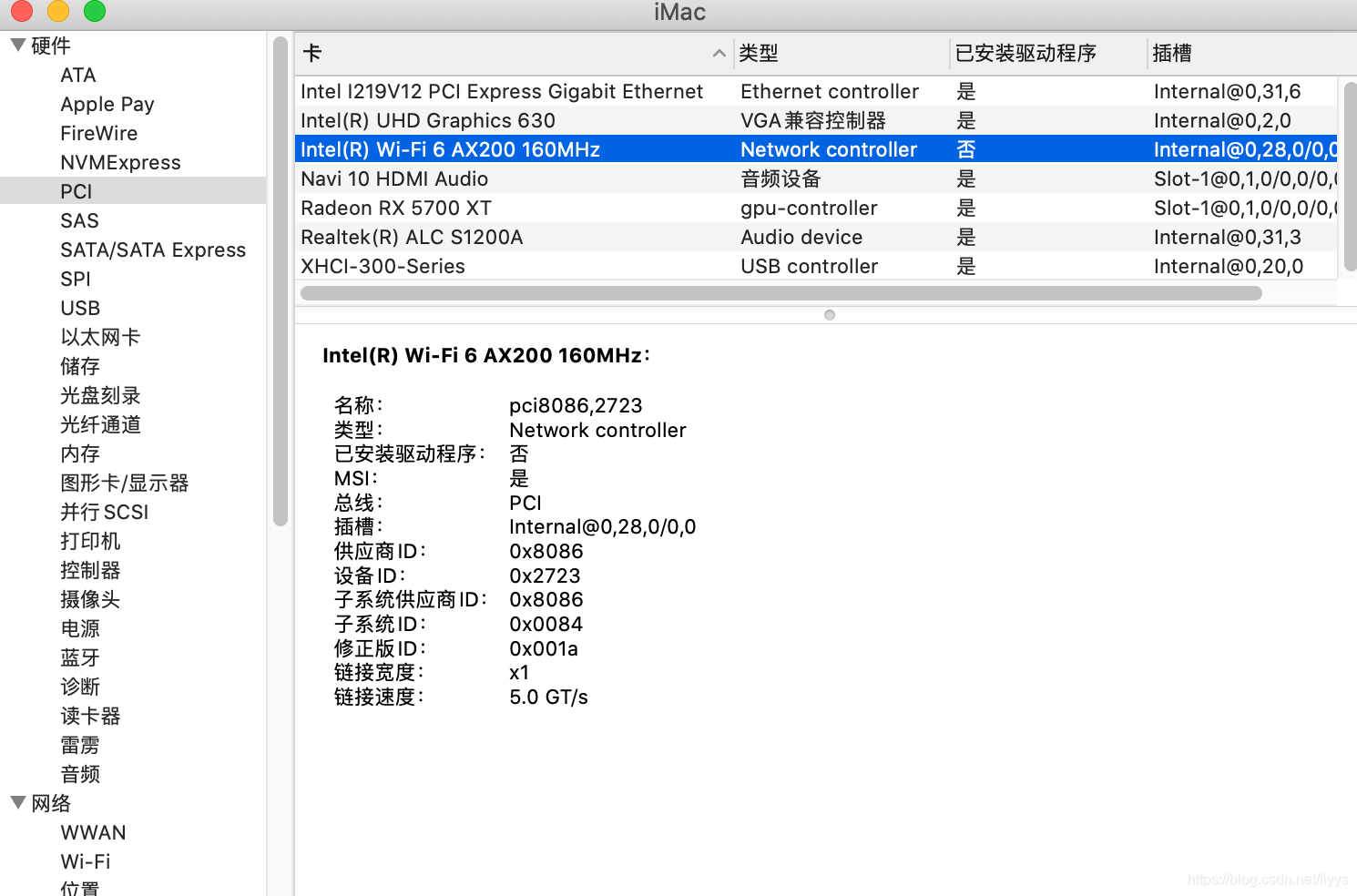Open 光纤通道 fibre channel entry
The height and width of the screenshot is (896, 1357).
coord(100,424)
